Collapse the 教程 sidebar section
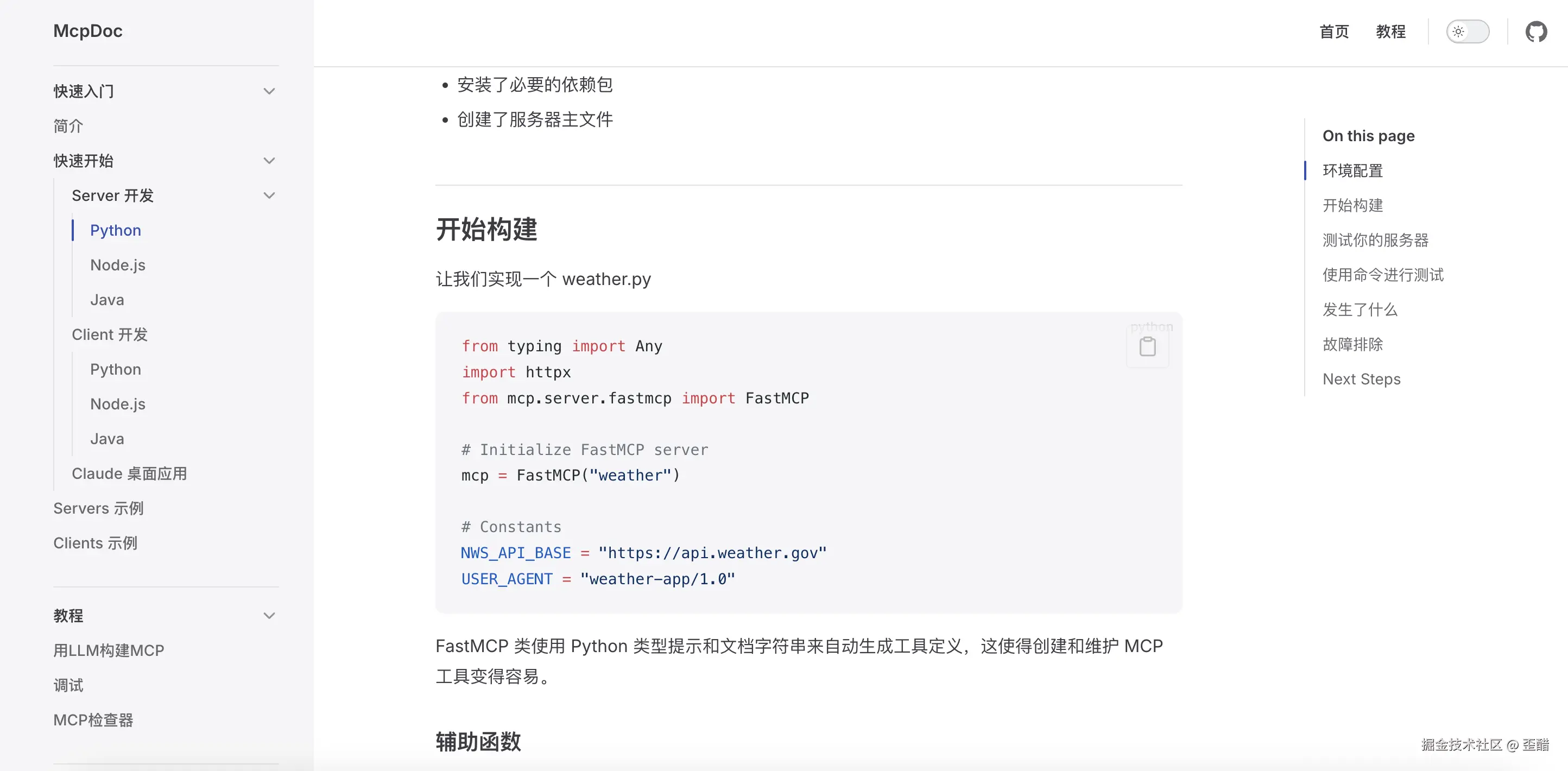The width and height of the screenshot is (1568, 771). click(x=269, y=616)
